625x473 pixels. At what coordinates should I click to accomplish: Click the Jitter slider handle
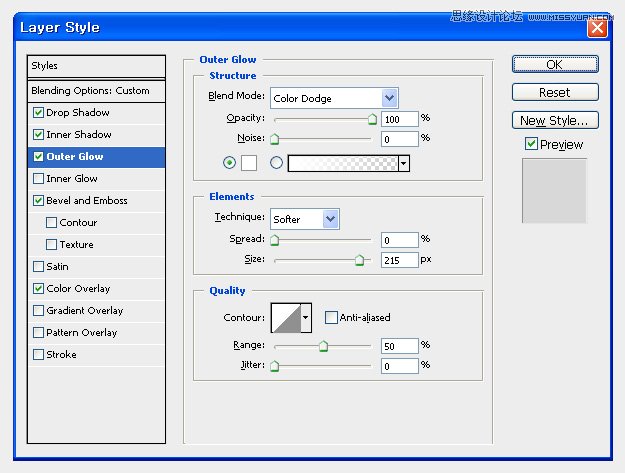[x=275, y=366]
